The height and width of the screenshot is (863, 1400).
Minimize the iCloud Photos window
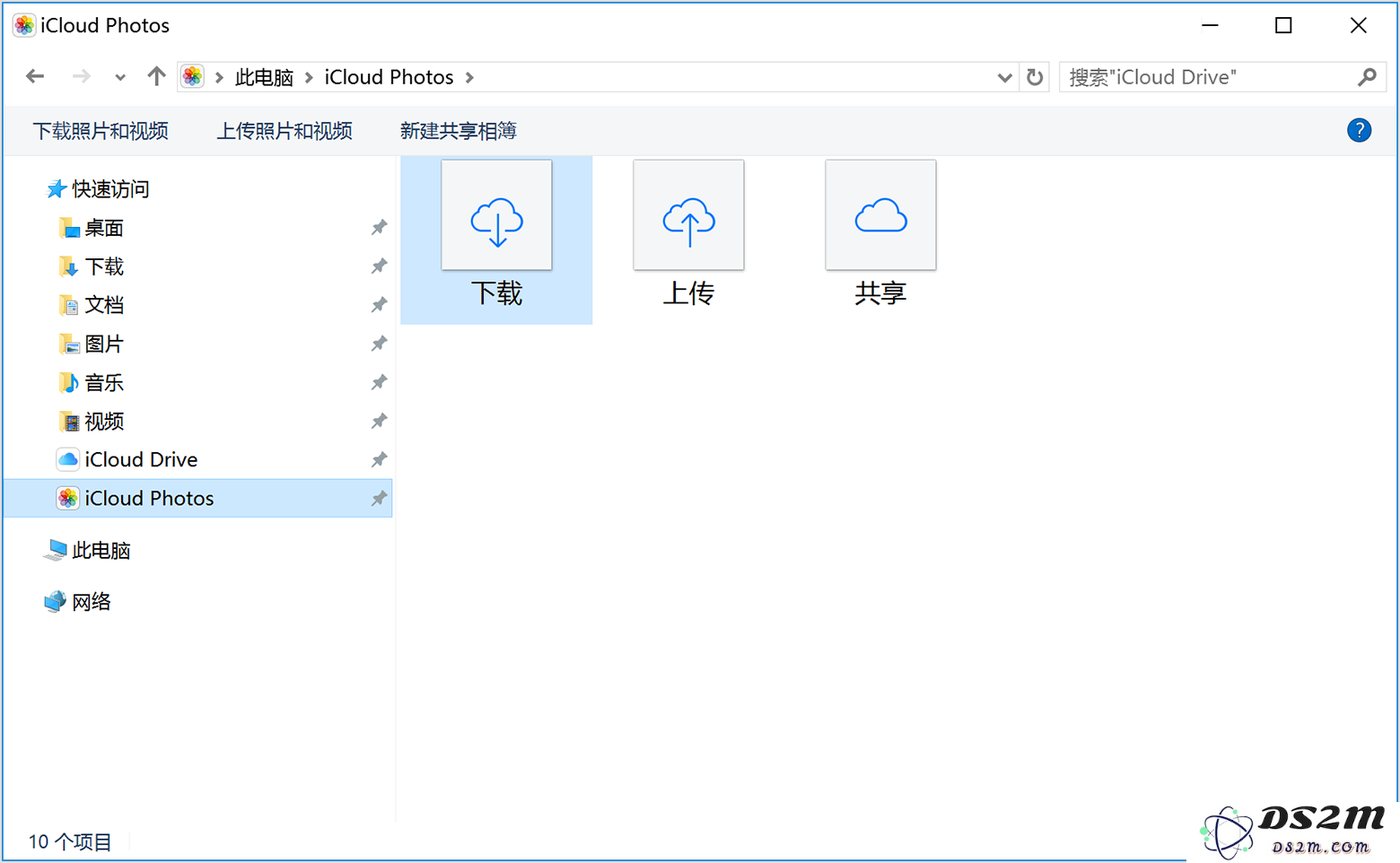pyautogui.click(x=1210, y=25)
